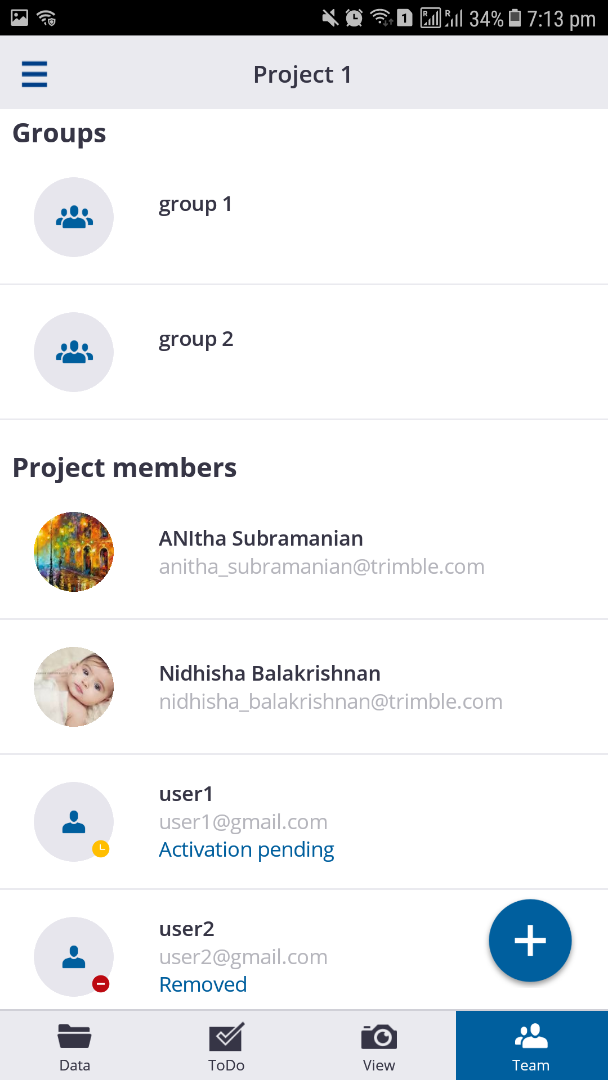Click the Removed status for user2

[x=203, y=985]
